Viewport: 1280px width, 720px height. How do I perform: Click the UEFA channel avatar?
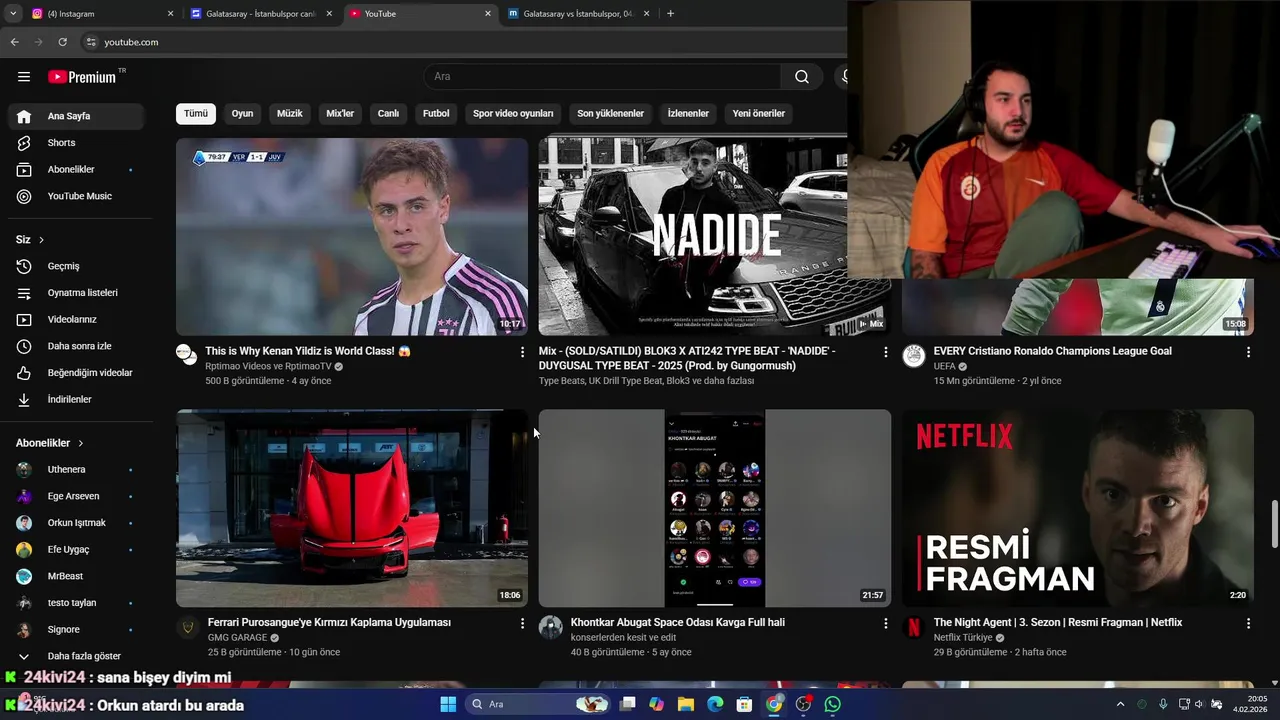(914, 356)
